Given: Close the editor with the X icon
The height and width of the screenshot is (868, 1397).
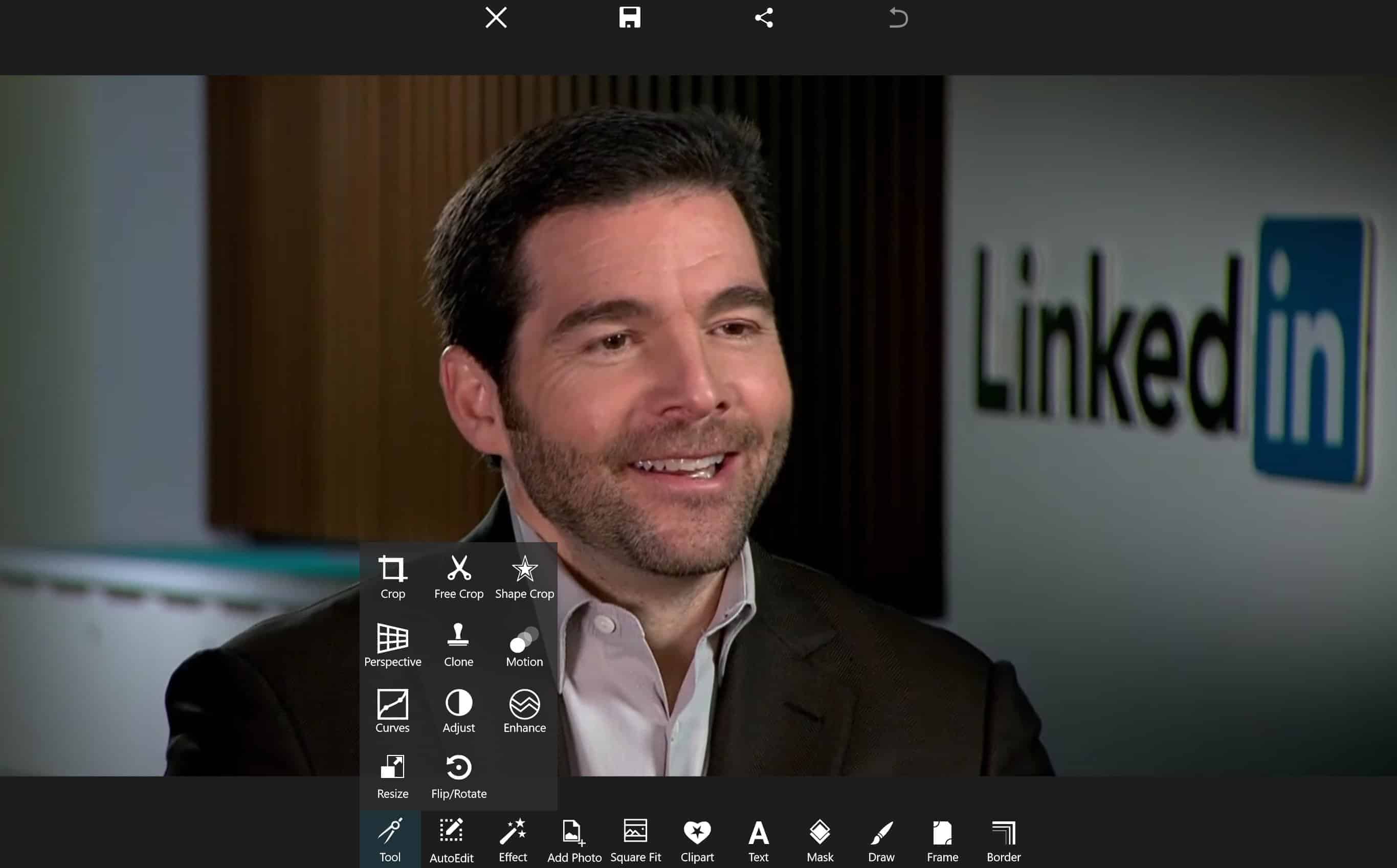Looking at the screenshot, I should [x=496, y=18].
